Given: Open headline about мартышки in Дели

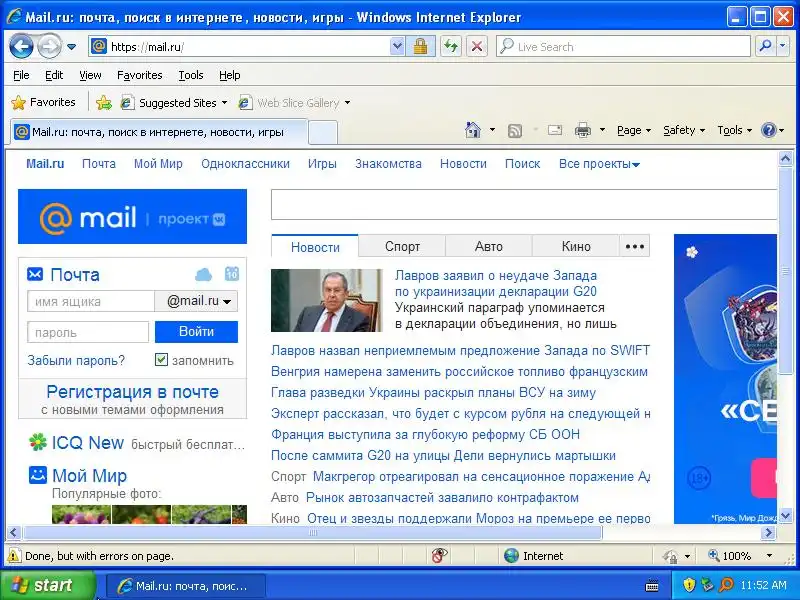Looking at the screenshot, I should (x=443, y=456).
